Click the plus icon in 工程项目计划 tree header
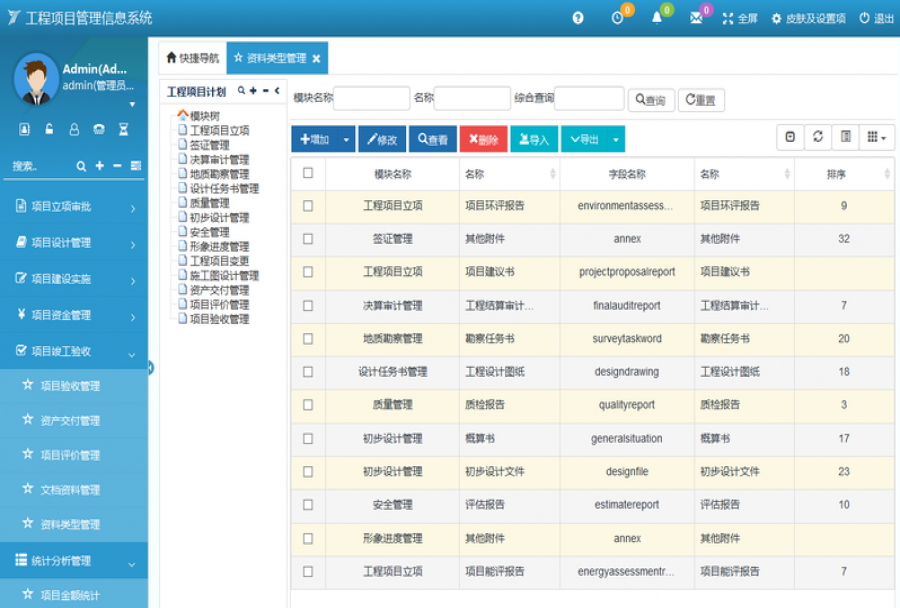Viewport: 900px width, 608px height. point(253,91)
